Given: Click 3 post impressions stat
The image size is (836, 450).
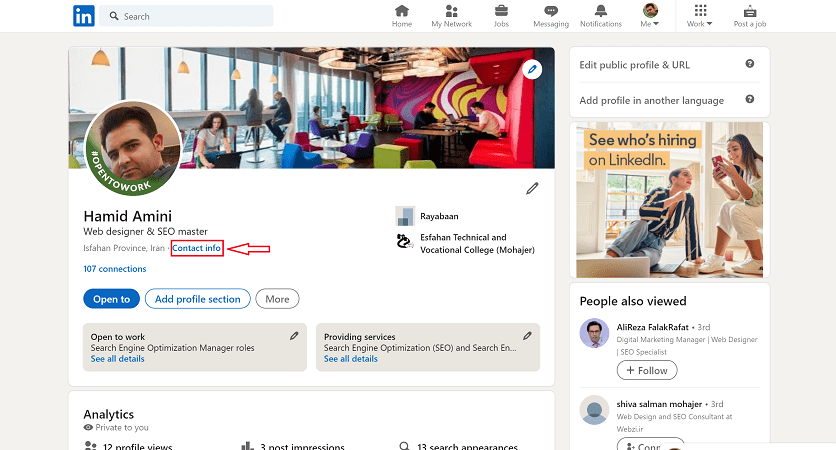Looking at the screenshot, I should click(293, 446).
